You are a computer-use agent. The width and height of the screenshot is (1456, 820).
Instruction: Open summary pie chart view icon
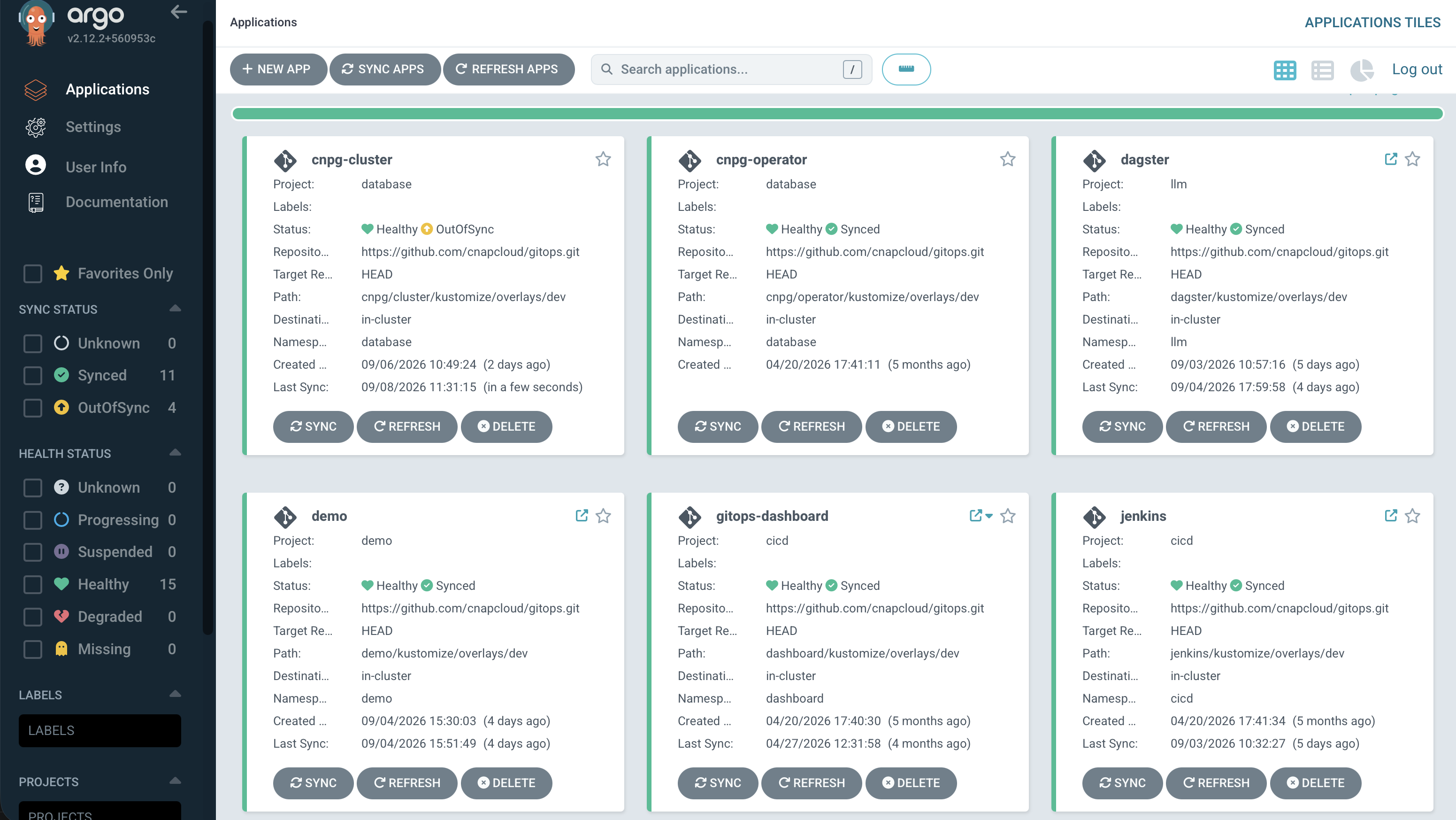(x=1362, y=70)
